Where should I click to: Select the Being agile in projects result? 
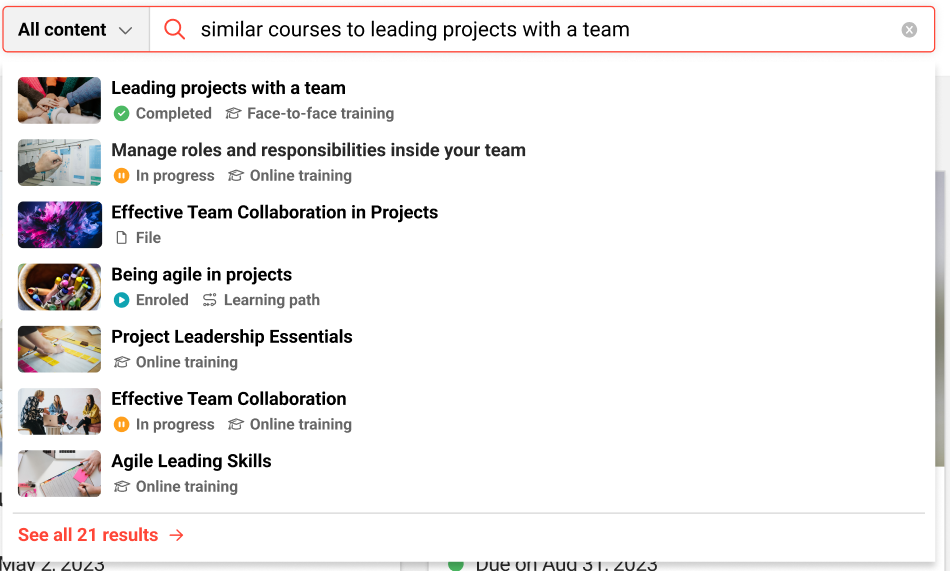click(x=201, y=275)
